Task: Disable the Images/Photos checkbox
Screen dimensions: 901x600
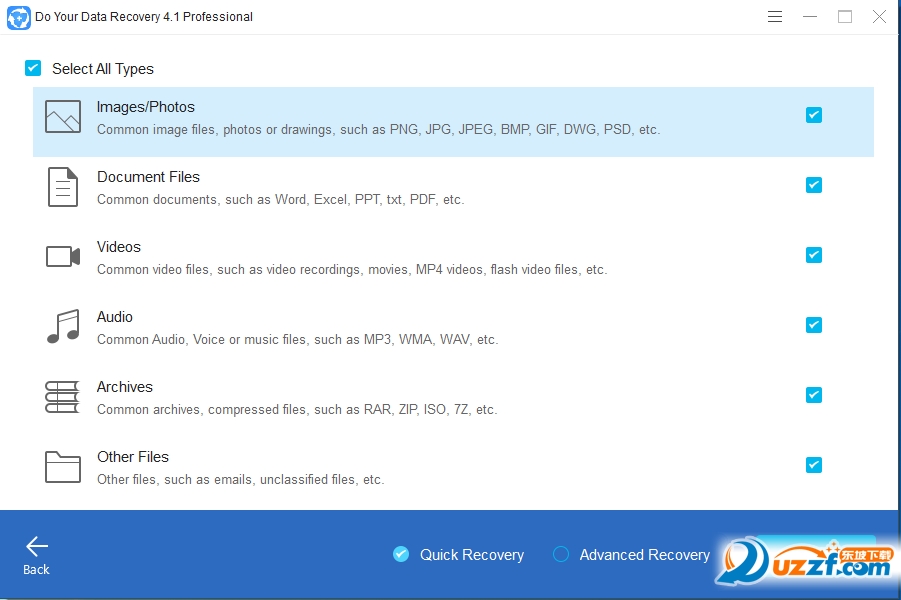Action: click(813, 115)
